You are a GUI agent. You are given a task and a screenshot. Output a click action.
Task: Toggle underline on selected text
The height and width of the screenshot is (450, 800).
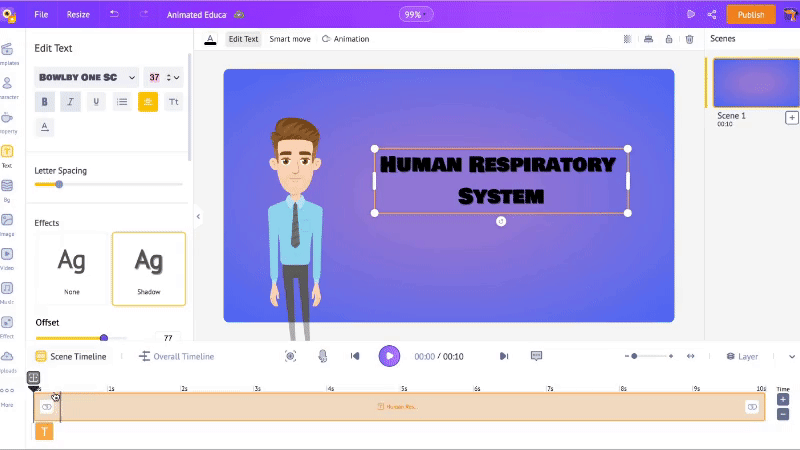96,101
